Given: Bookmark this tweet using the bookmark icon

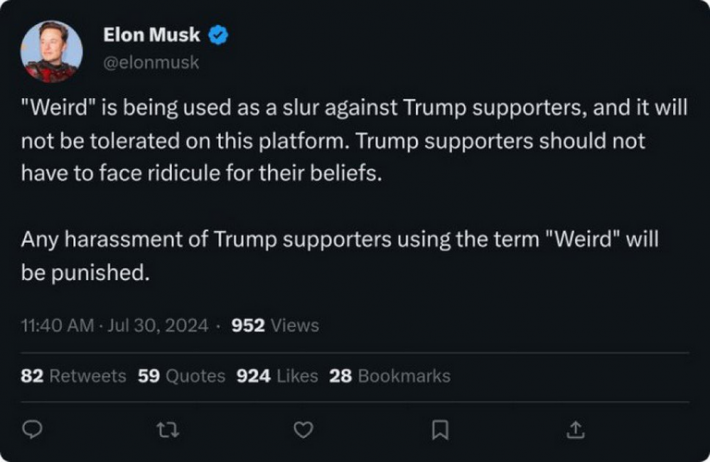Looking at the screenshot, I should (439, 429).
